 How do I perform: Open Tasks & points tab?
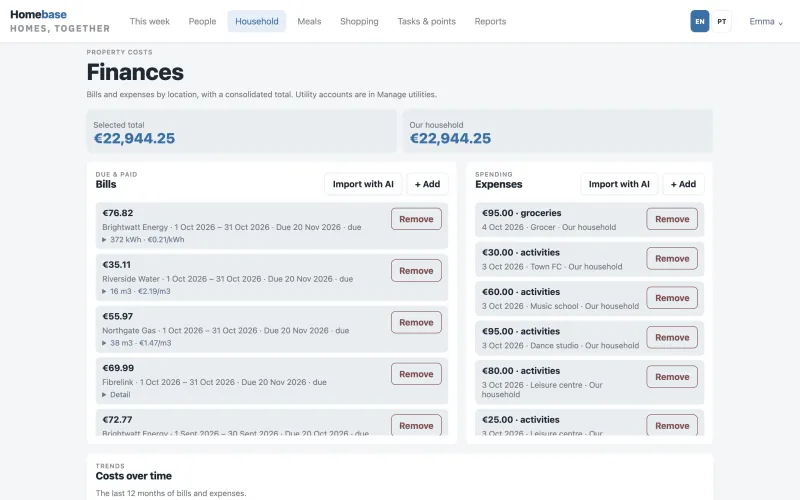[427, 21]
